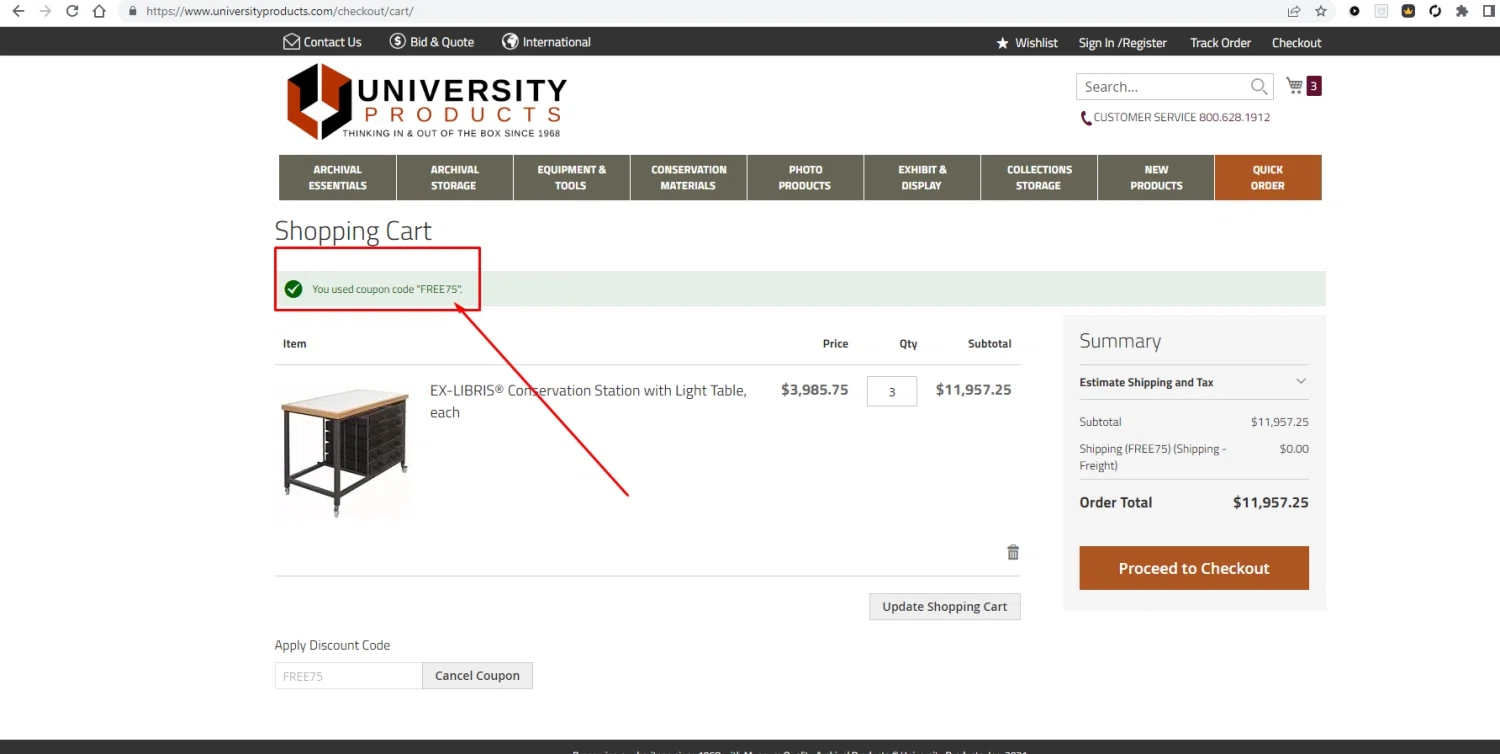This screenshot has height=754, width=1500.
Task: Click the Shopping Cart heading
Action: (x=353, y=231)
